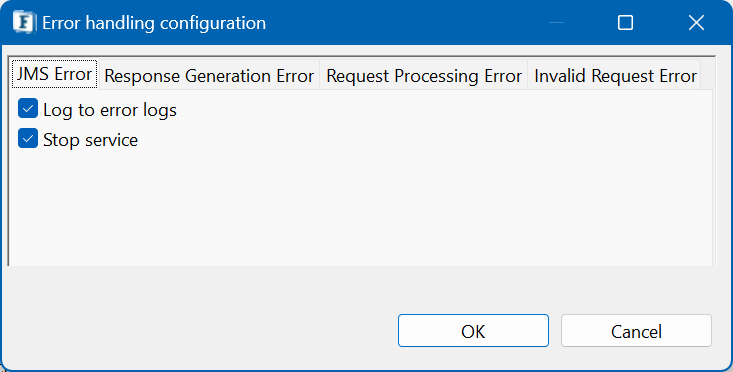Click the 'Error handling configuration' title text

[x=154, y=23]
